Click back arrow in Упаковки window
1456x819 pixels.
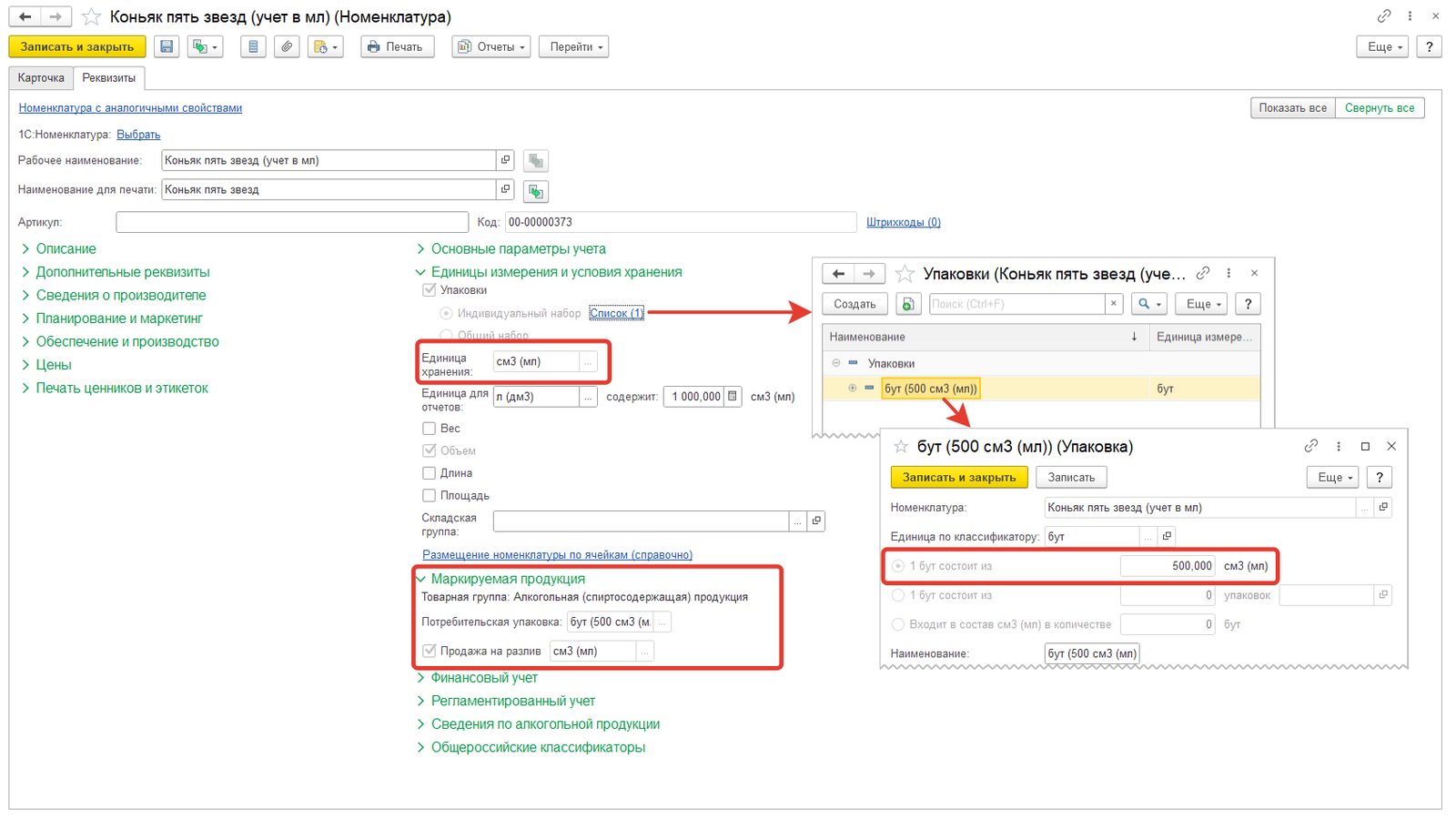[838, 274]
